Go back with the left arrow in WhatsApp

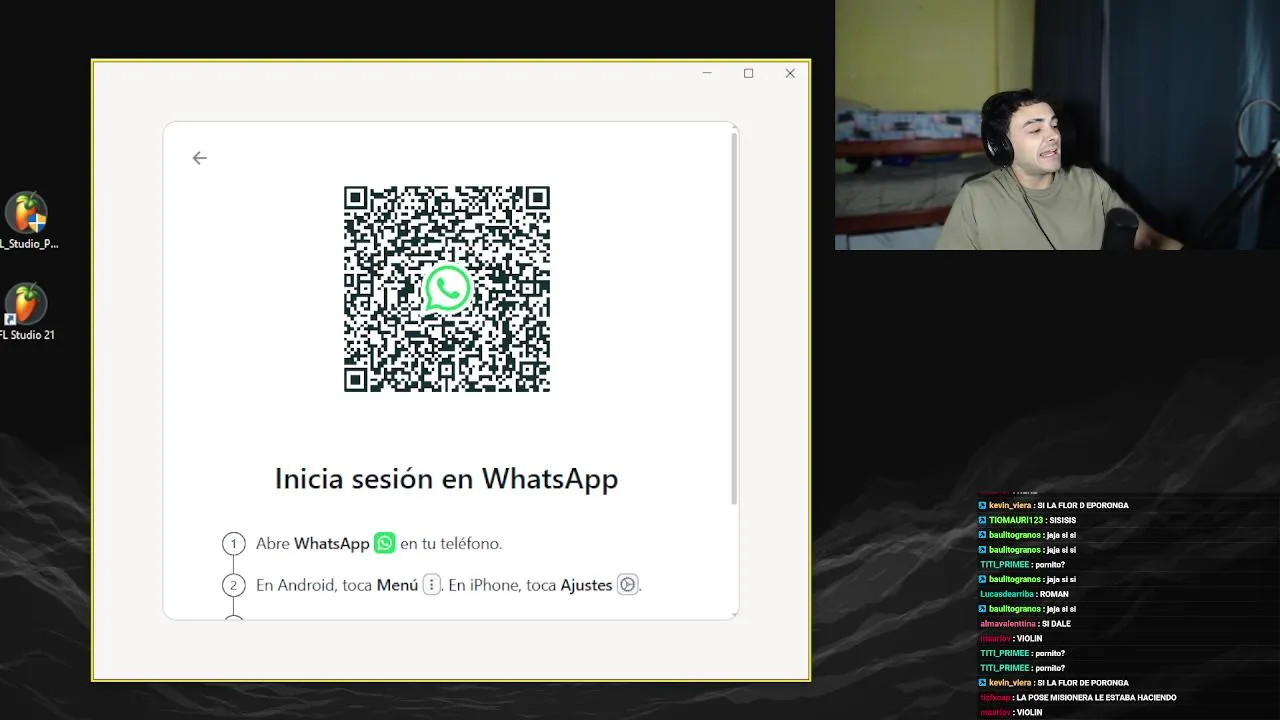(199, 158)
